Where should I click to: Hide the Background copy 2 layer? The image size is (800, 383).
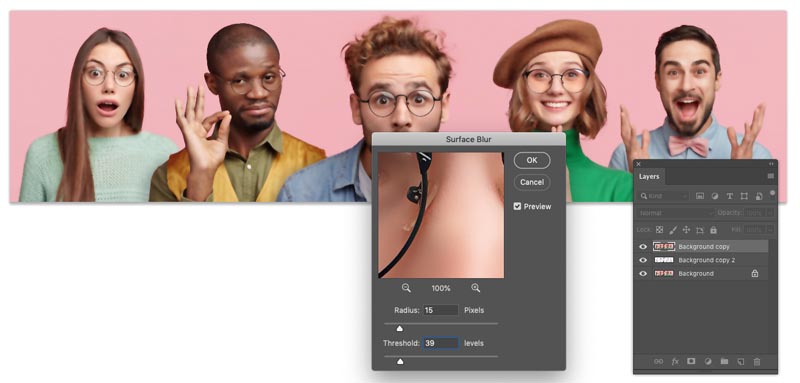(643, 260)
